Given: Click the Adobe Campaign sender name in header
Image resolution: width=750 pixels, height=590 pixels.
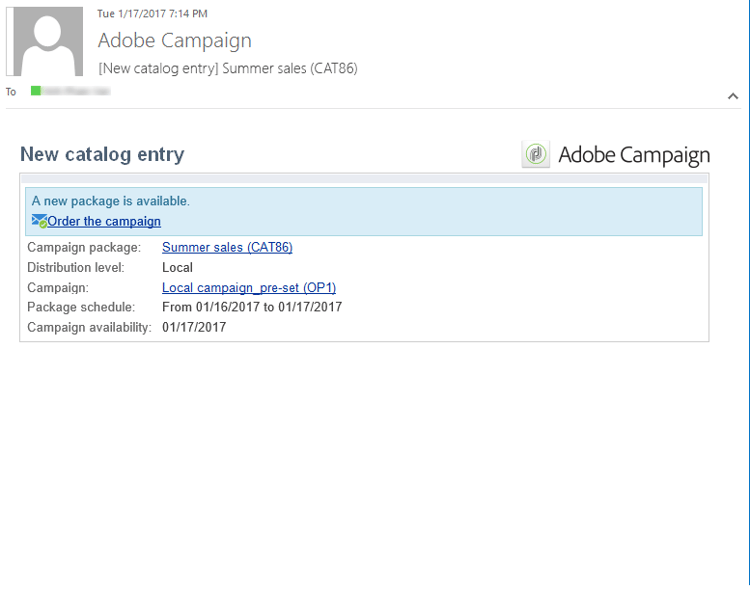Looking at the screenshot, I should 175,40.
